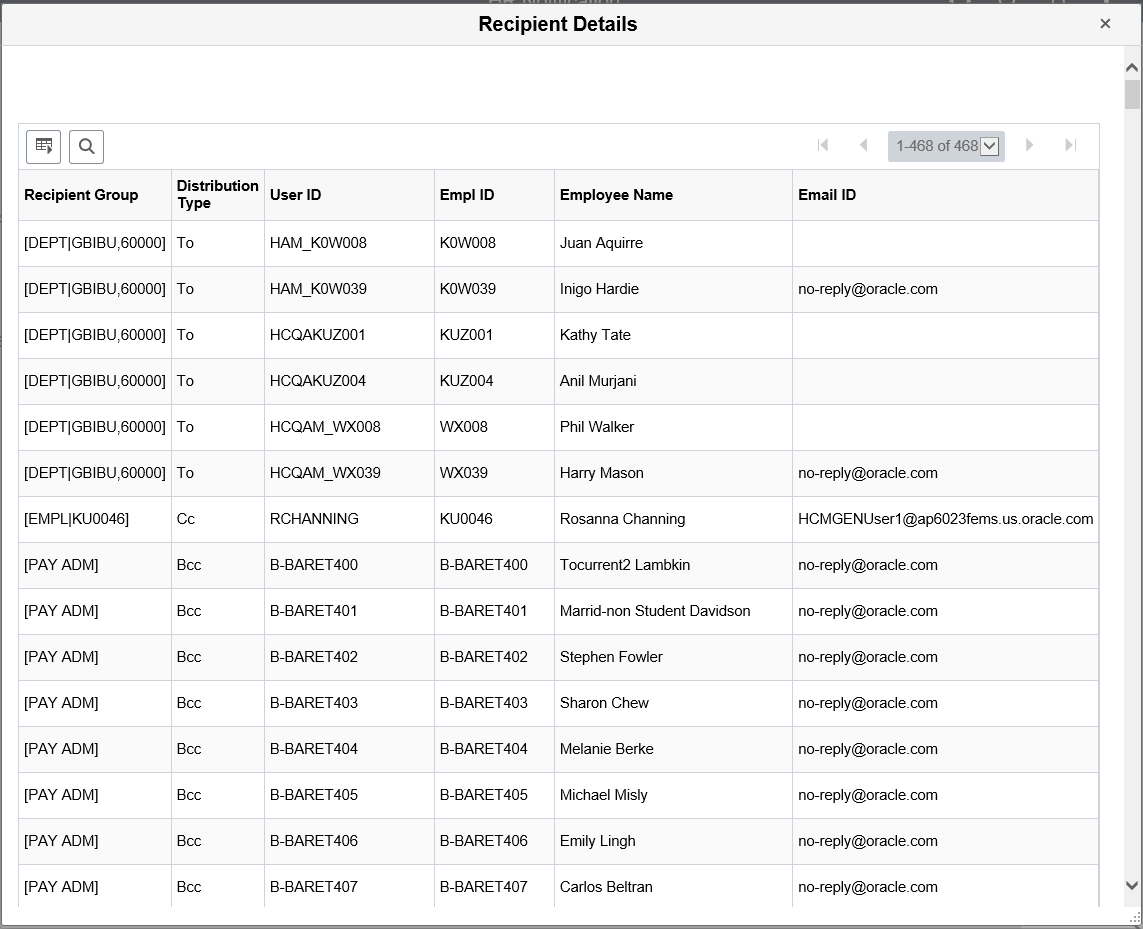This screenshot has height=929, width=1143.
Task: Select employee name Harry Mason
Action: pos(601,473)
